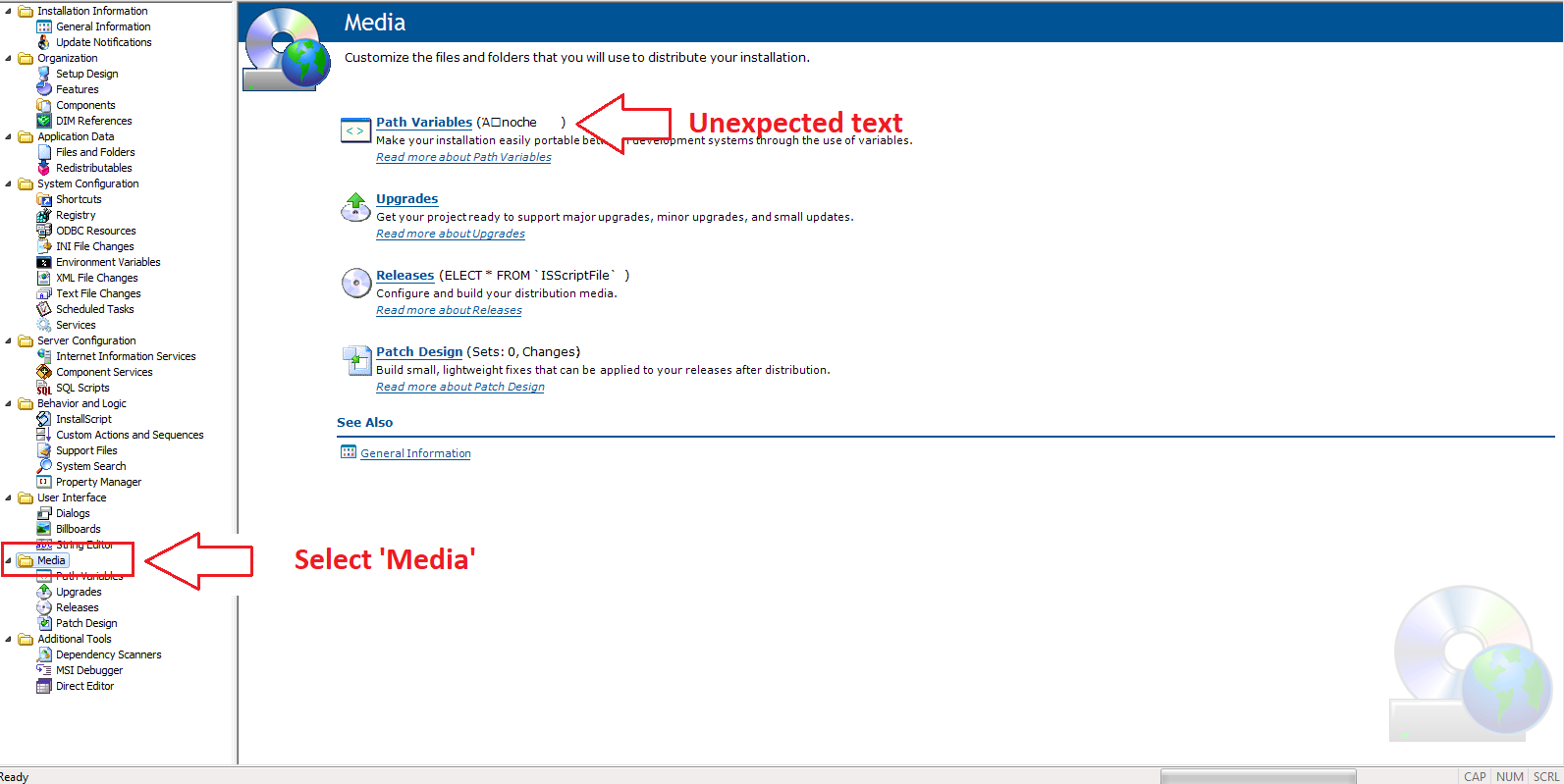Click the XML File Changes icon
Viewport: 1564px width, 784px height.
44,278
